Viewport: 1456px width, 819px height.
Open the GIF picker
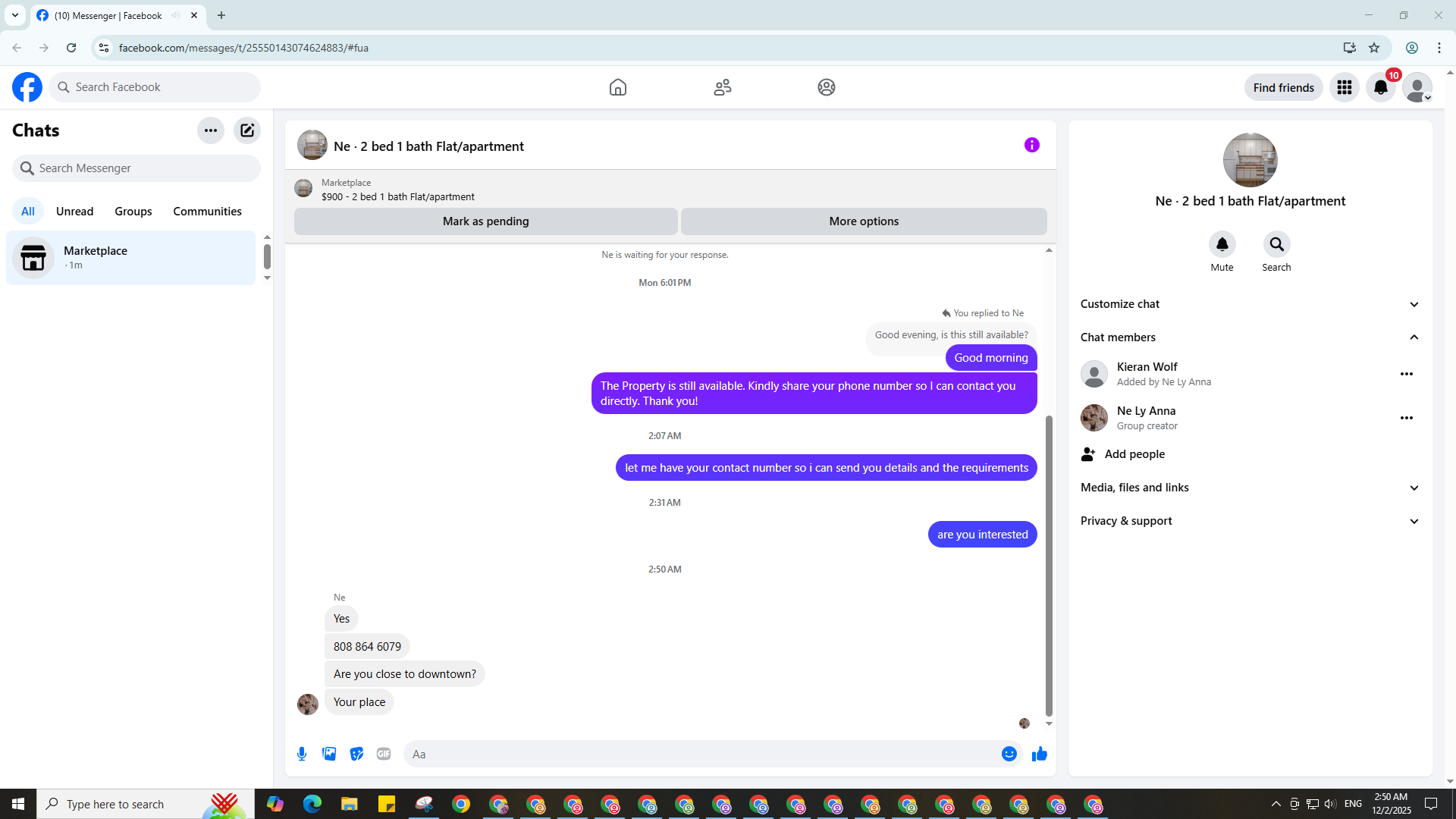[384, 754]
